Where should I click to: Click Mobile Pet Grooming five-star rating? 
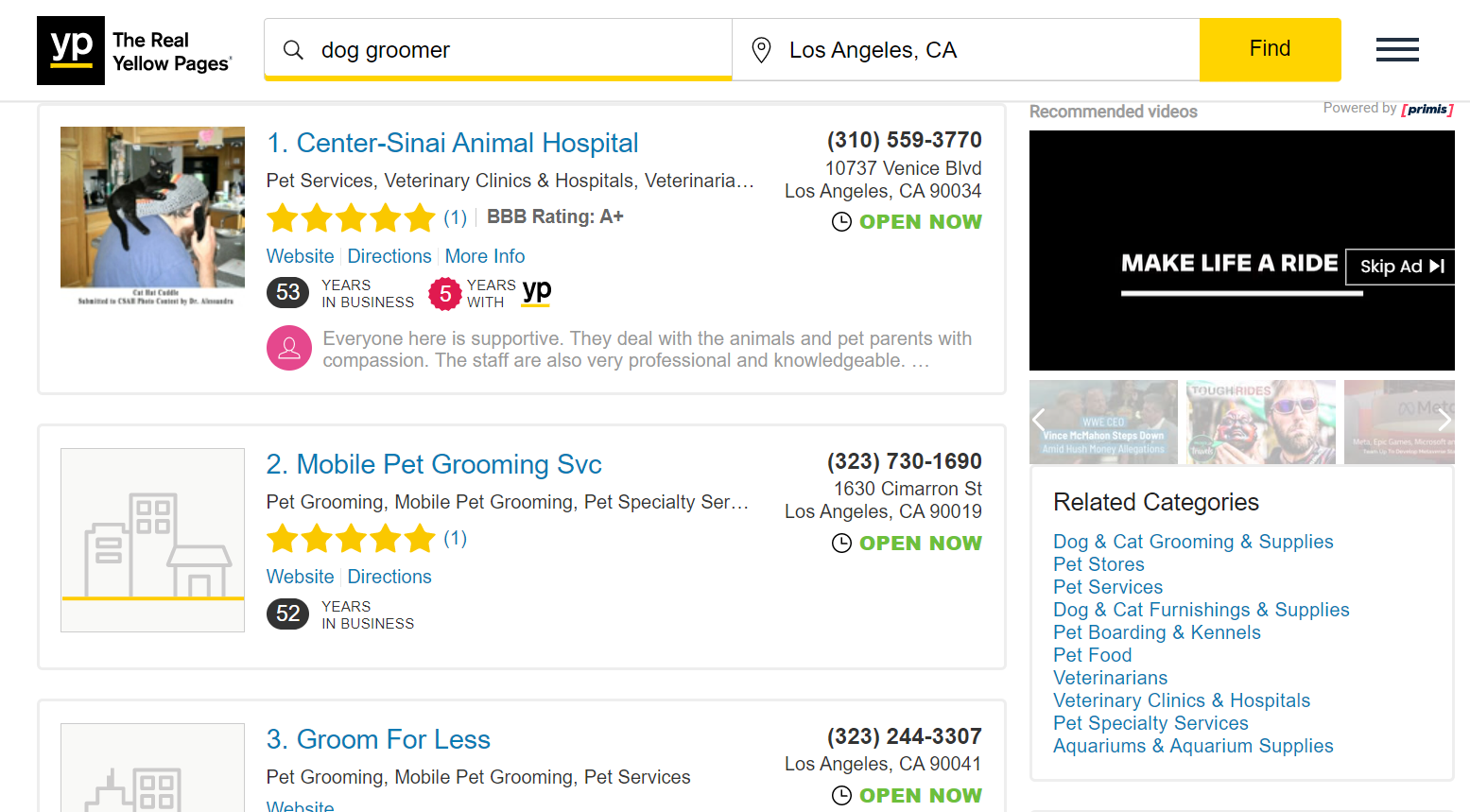[351, 539]
